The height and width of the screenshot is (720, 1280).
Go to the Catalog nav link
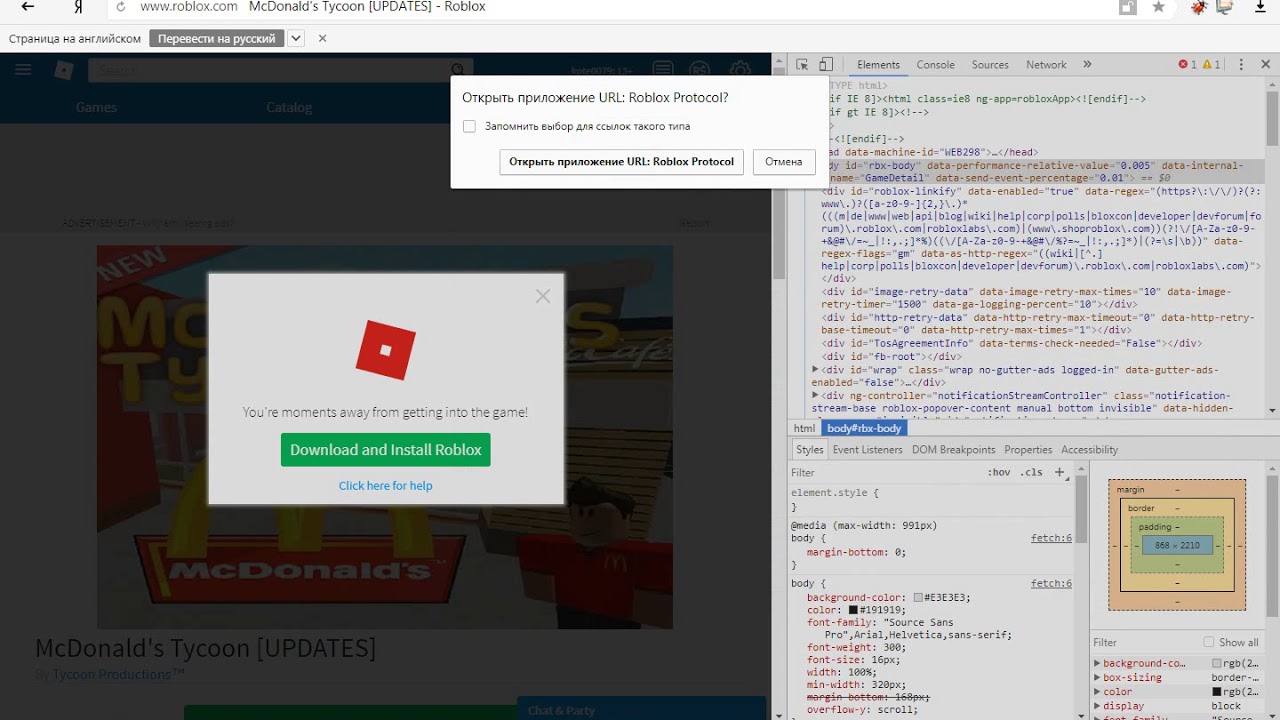pyautogui.click(x=289, y=107)
